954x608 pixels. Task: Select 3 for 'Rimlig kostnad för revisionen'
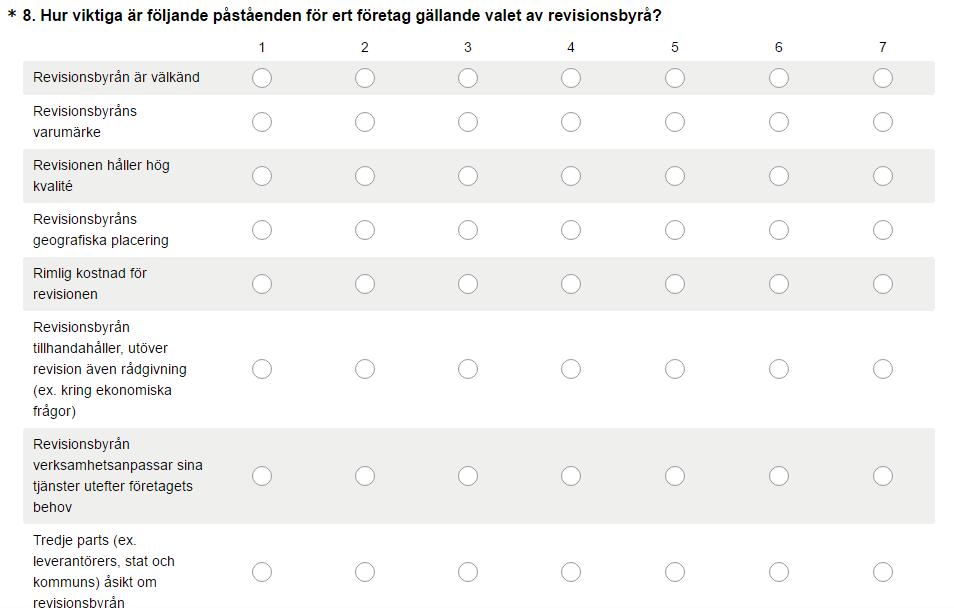tap(468, 284)
